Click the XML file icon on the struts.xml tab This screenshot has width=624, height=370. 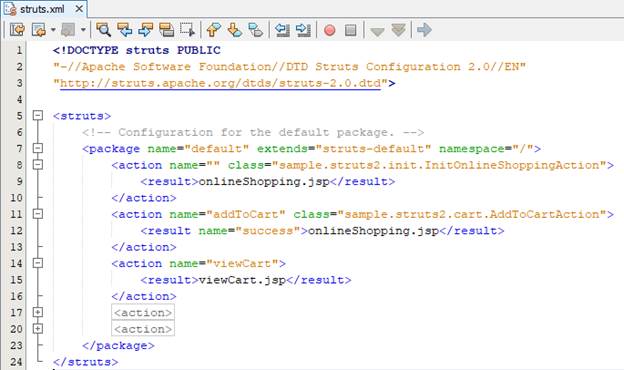pyautogui.click(x=10, y=9)
